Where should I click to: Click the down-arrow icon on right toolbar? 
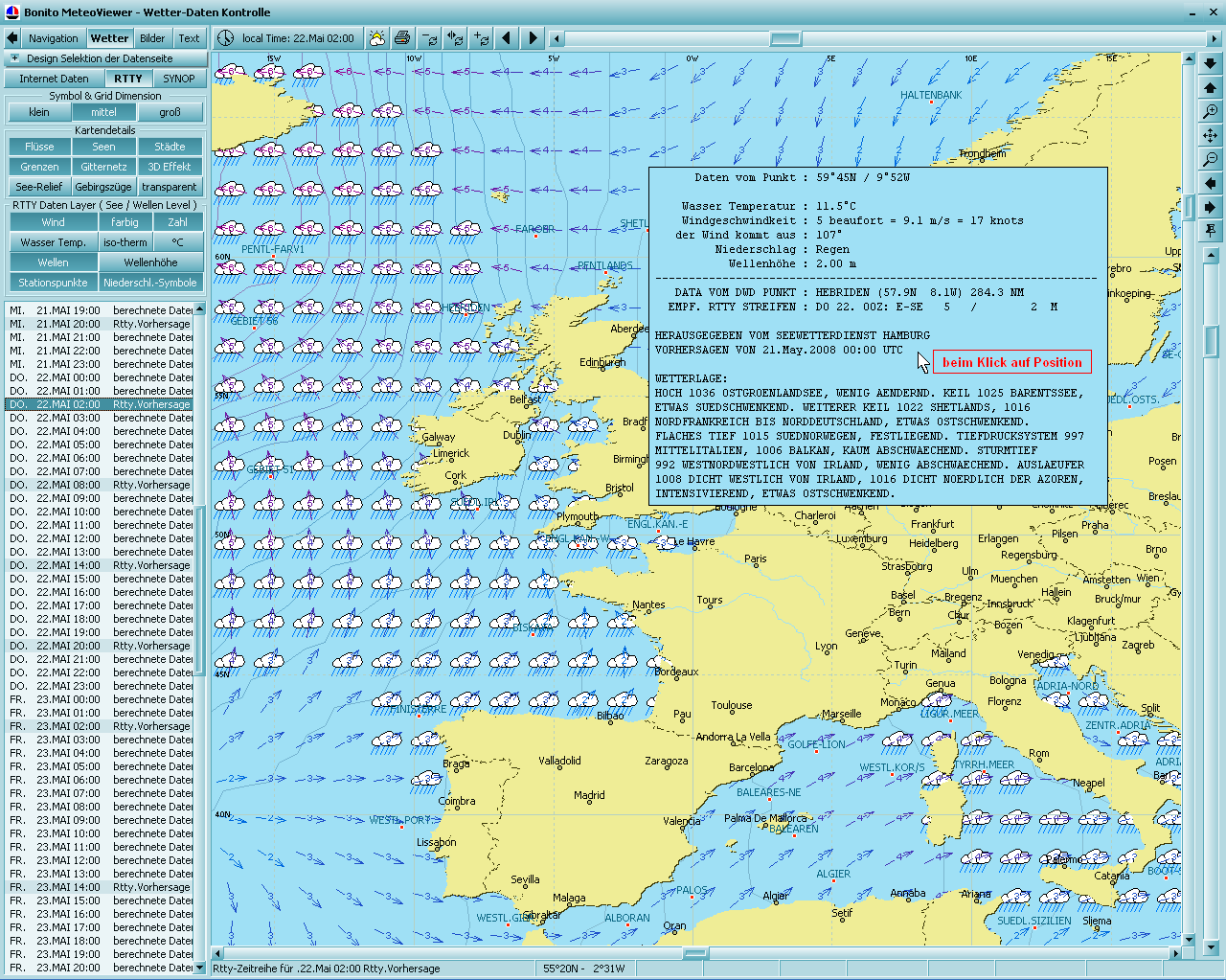point(1211,64)
